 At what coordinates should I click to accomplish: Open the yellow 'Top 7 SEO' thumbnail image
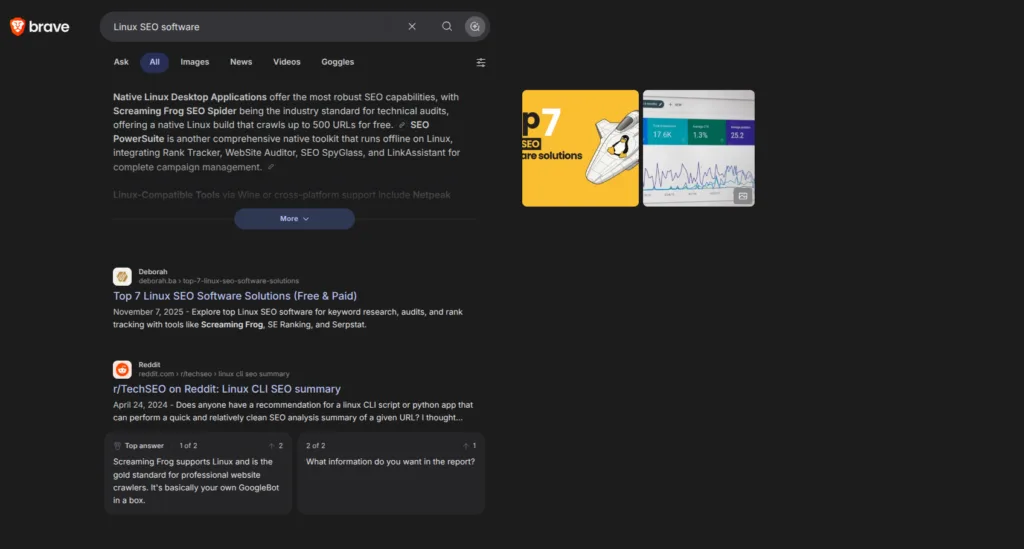pyautogui.click(x=580, y=148)
